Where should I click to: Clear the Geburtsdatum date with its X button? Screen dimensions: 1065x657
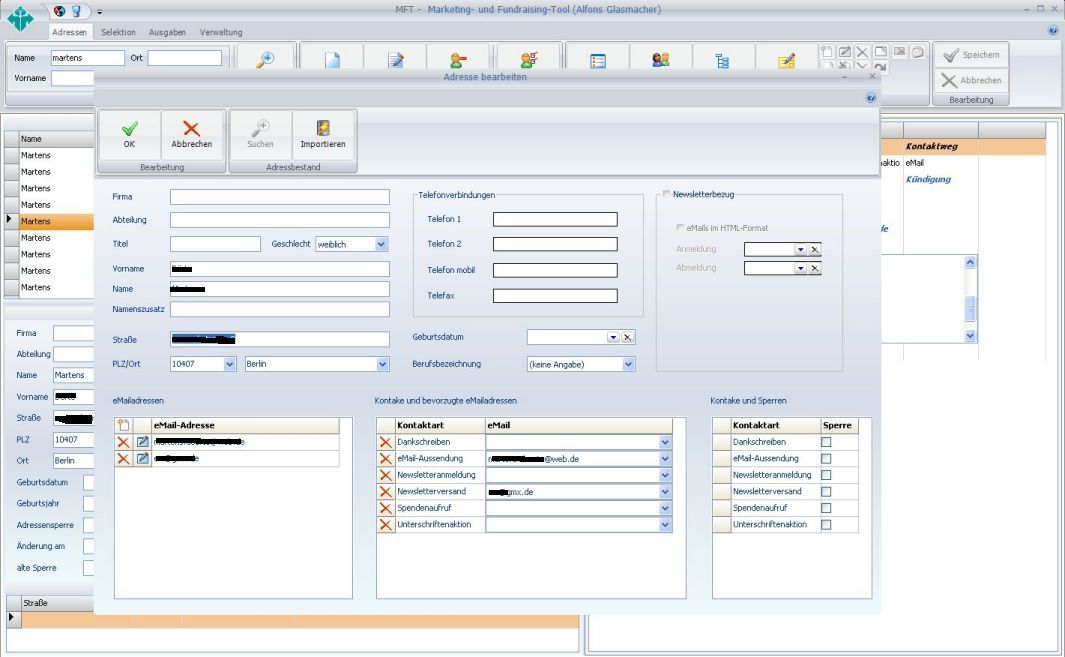pos(628,337)
